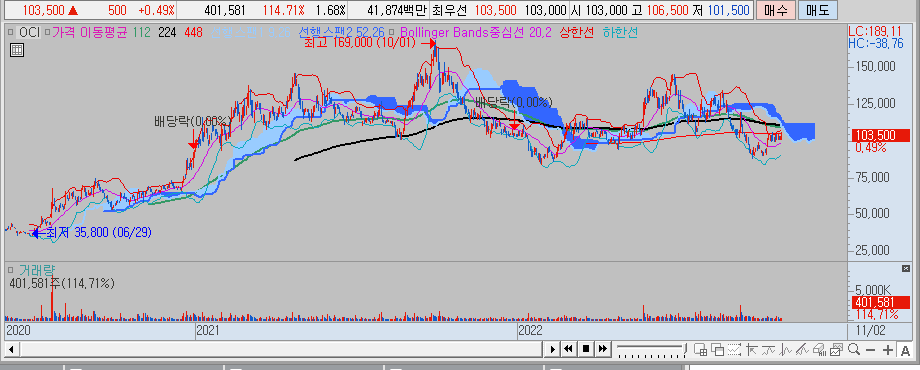Click the diagonal trendline icon
This screenshot has width=920, height=370.
click(x=802, y=349)
